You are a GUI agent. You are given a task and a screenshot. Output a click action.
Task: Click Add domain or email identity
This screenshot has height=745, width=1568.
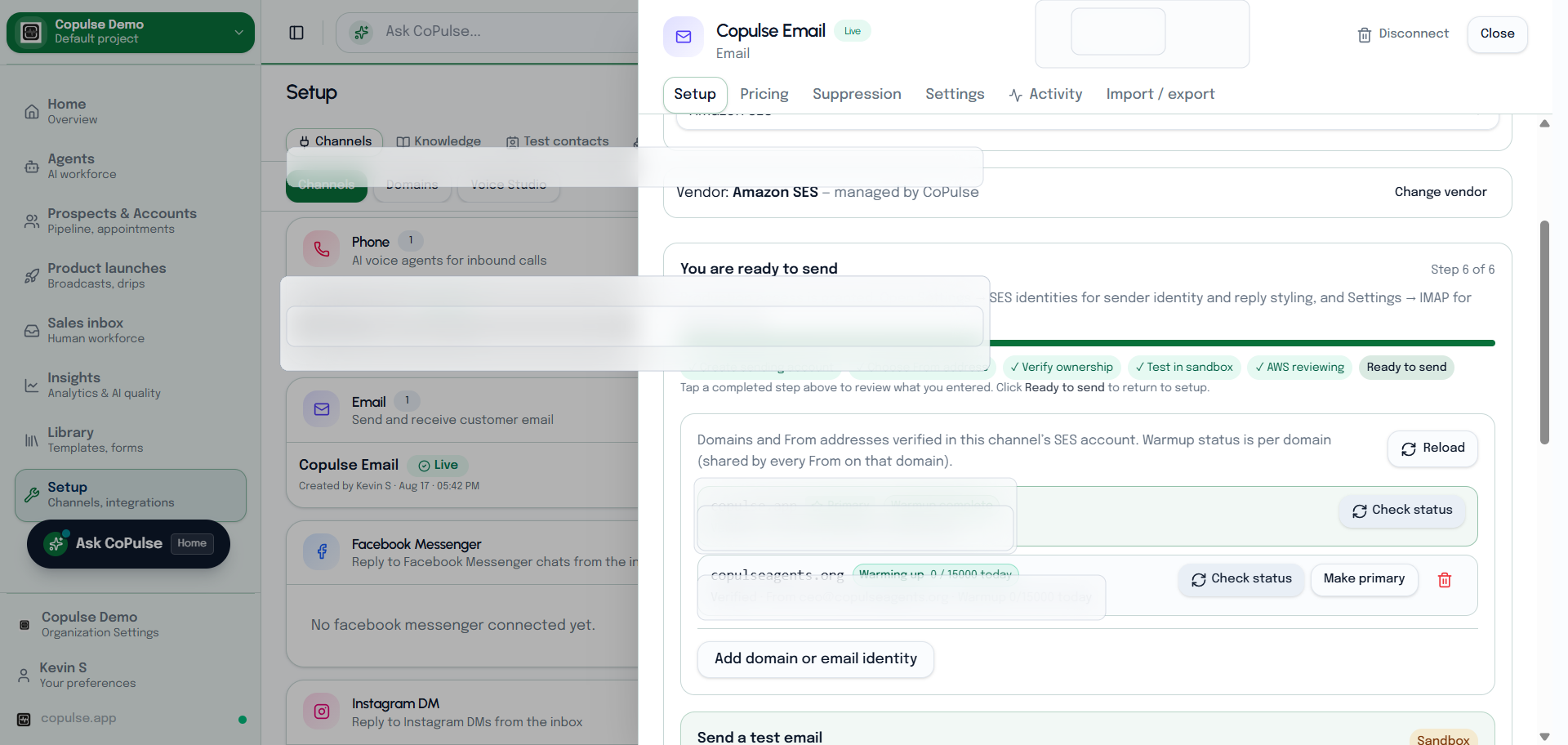[815, 659]
